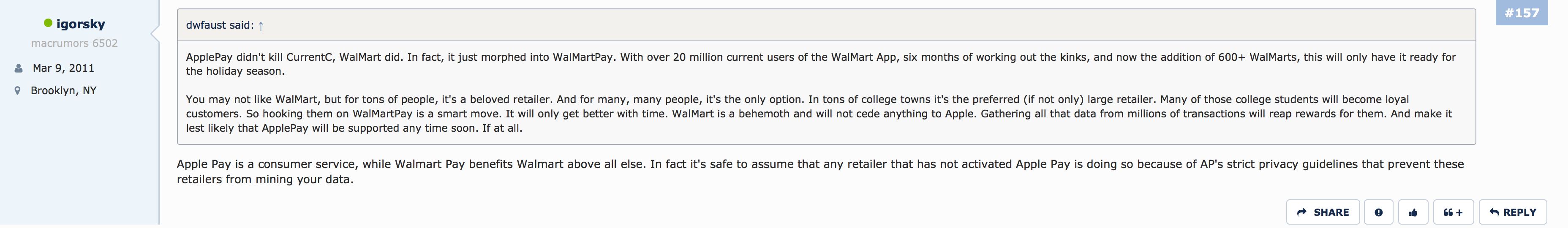Click the Mar 9, 2011 join date

click(x=63, y=68)
